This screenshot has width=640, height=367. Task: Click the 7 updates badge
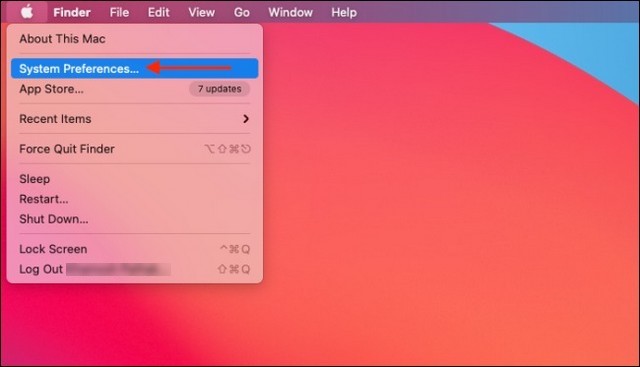tap(220, 89)
